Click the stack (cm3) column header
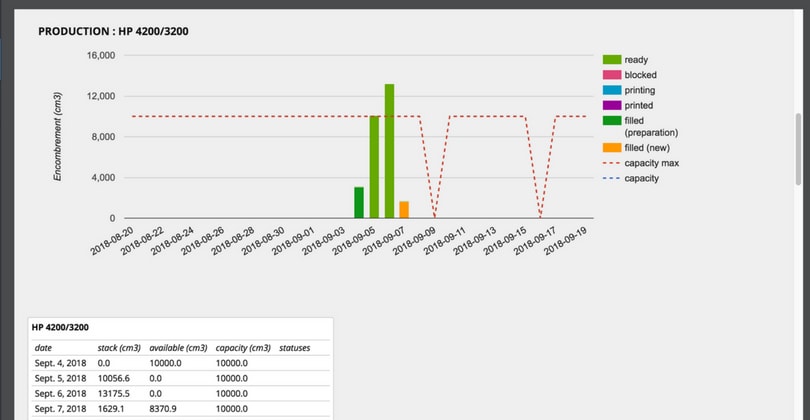This screenshot has width=810, height=420. pyautogui.click(x=119, y=348)
